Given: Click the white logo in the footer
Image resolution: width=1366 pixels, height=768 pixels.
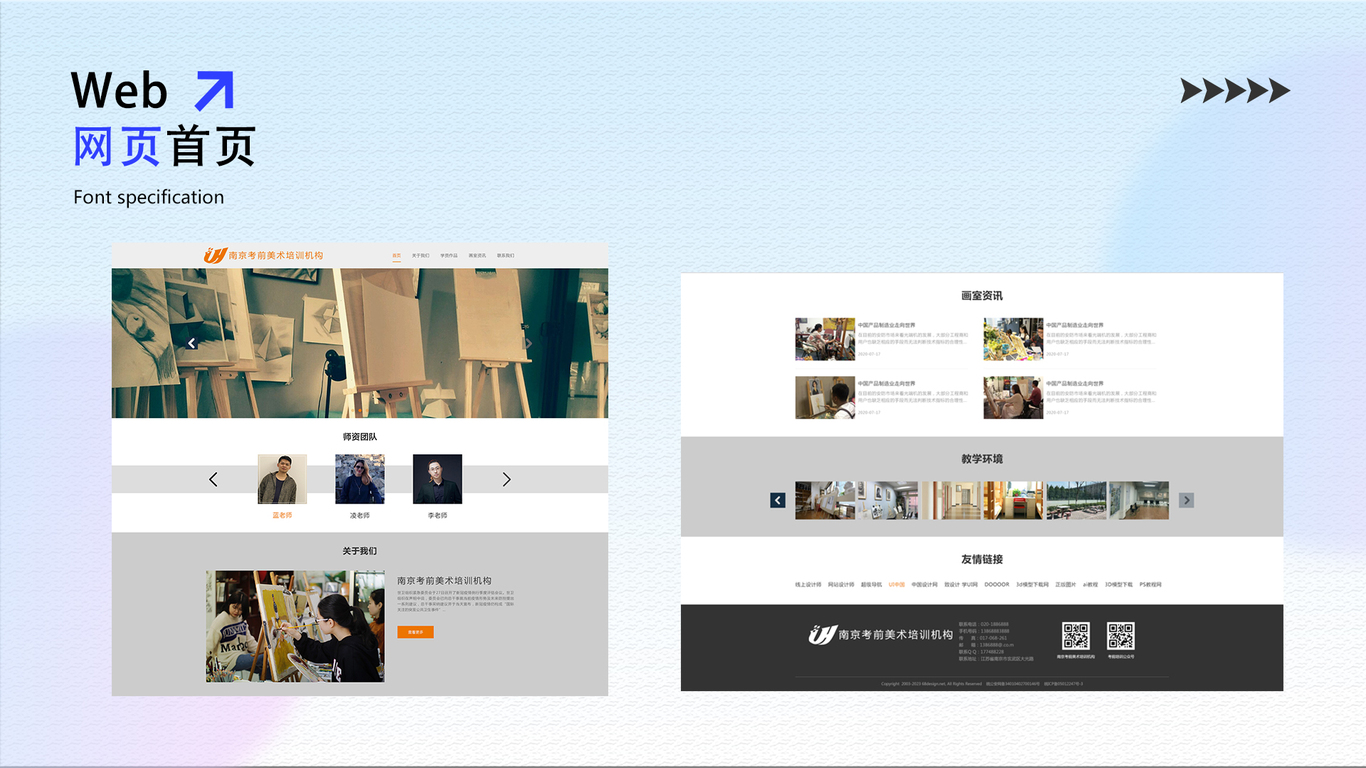Looking at the screenshot, I should (822, 634).
